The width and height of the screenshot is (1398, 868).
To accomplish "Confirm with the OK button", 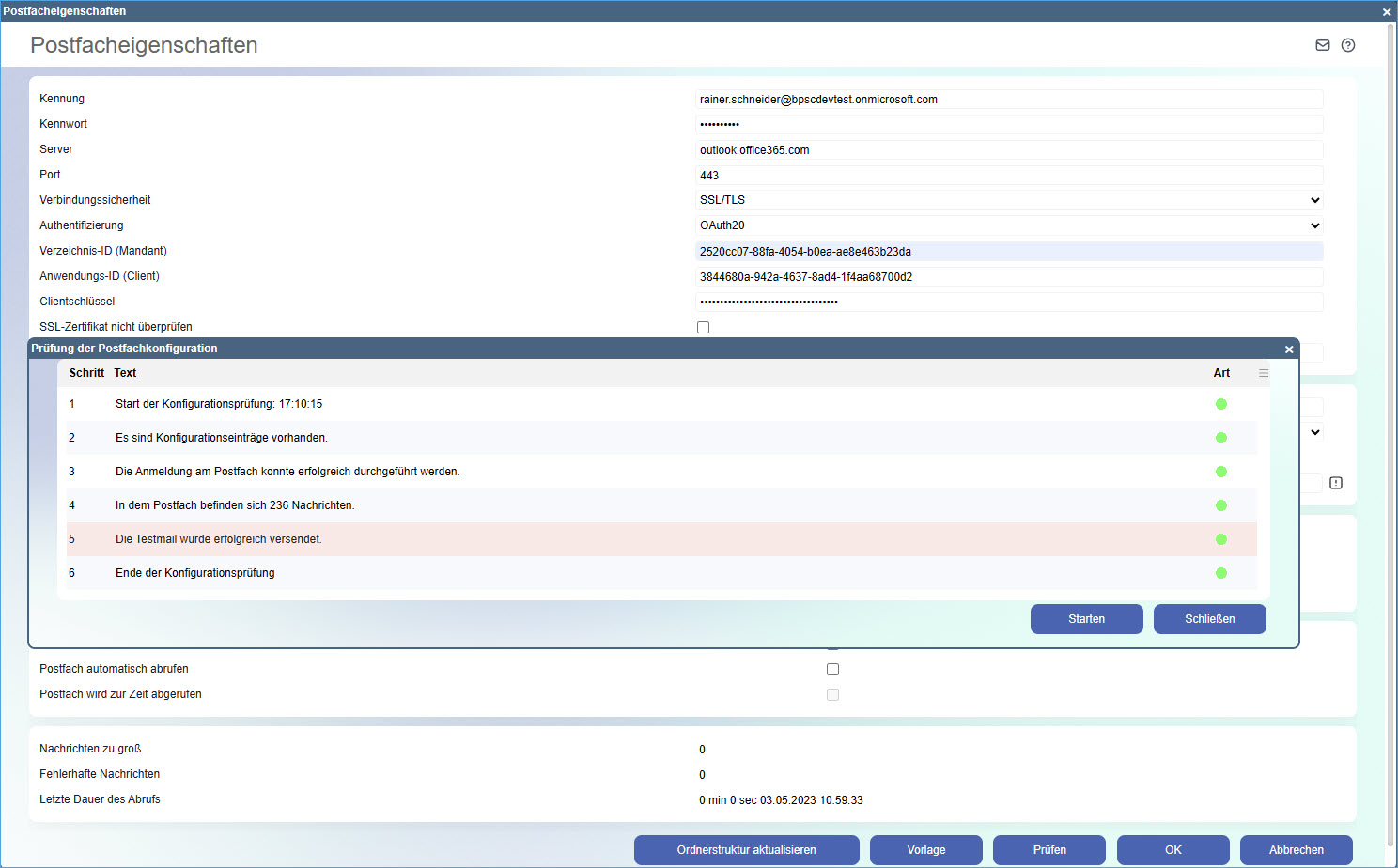I will (1173, 850).
